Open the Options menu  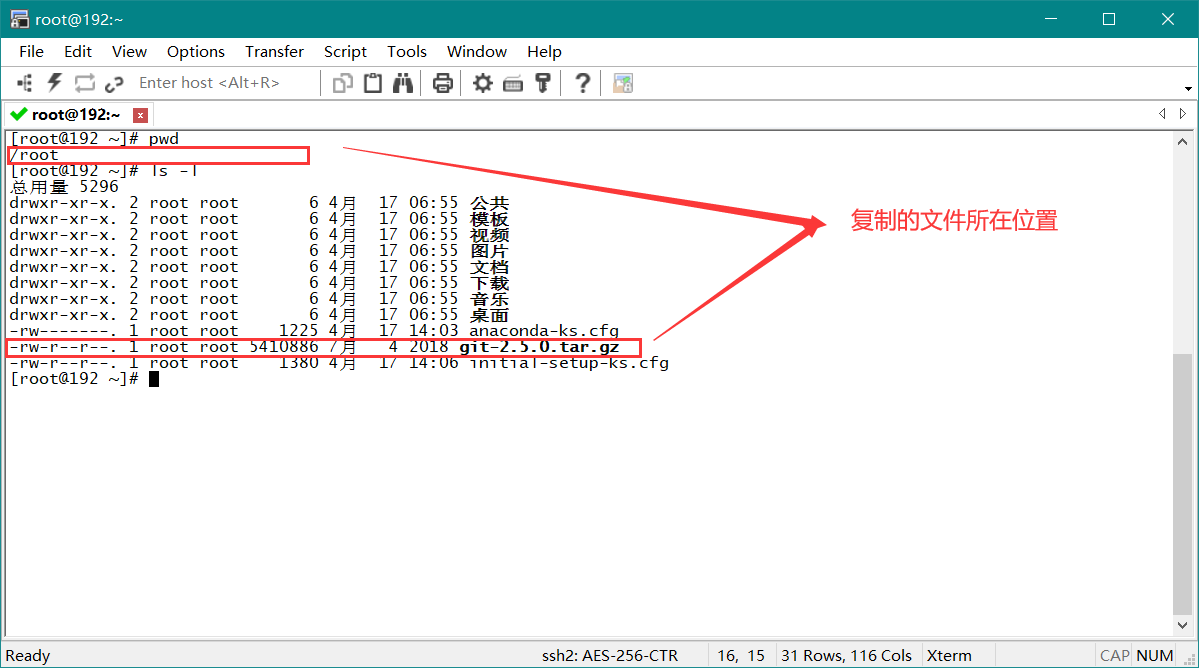[x=195, y=52]
